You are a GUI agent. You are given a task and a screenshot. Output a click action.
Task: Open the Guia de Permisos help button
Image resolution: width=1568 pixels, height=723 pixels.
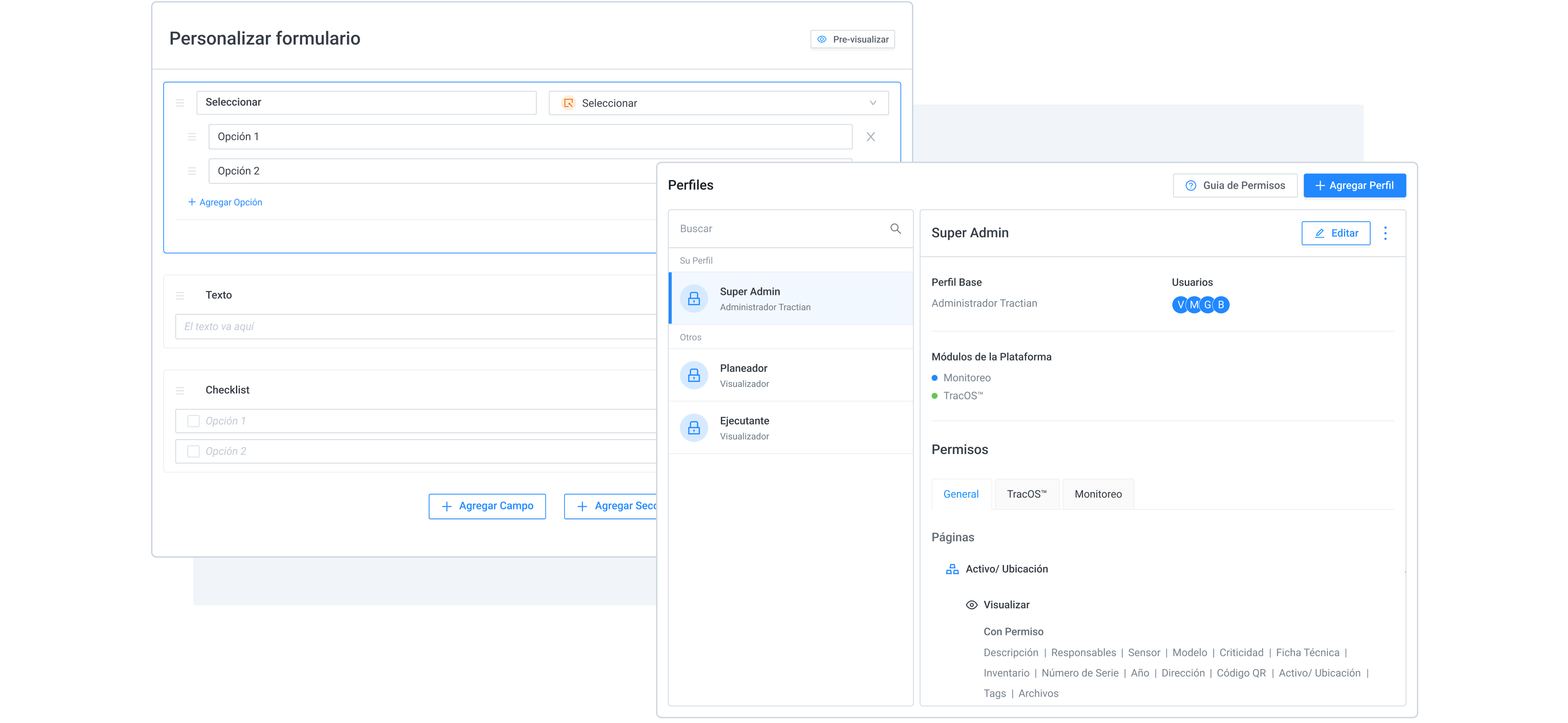(1235, 186)
